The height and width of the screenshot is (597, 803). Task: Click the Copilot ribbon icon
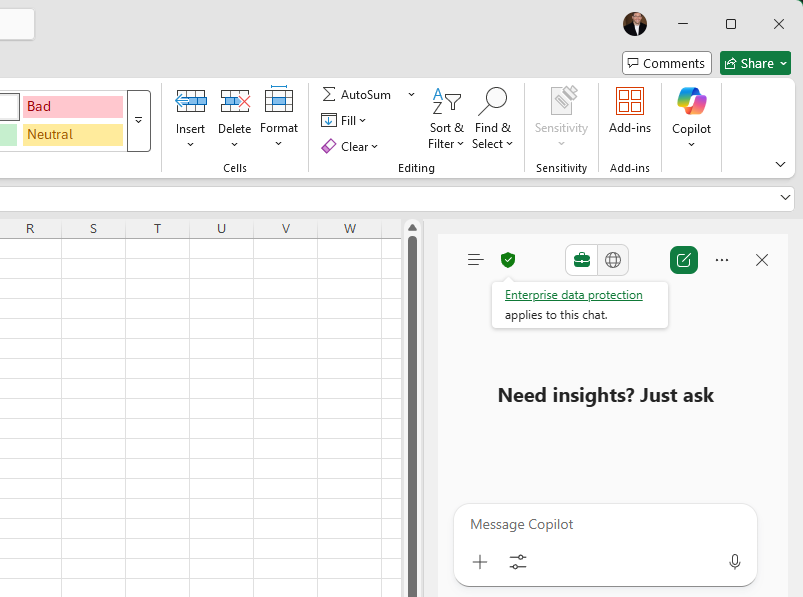691,110
